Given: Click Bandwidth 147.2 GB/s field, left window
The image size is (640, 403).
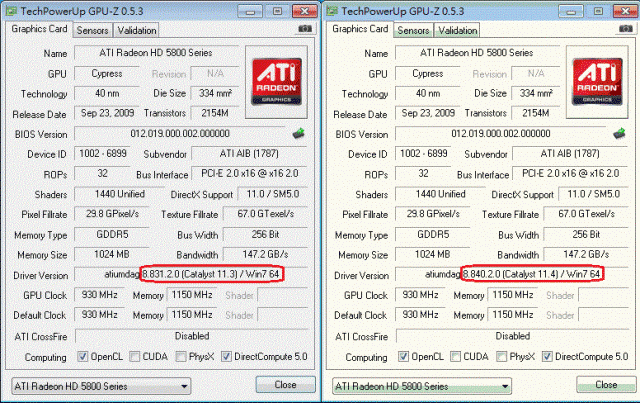Looking at the screenshot, I should (265, 254).
